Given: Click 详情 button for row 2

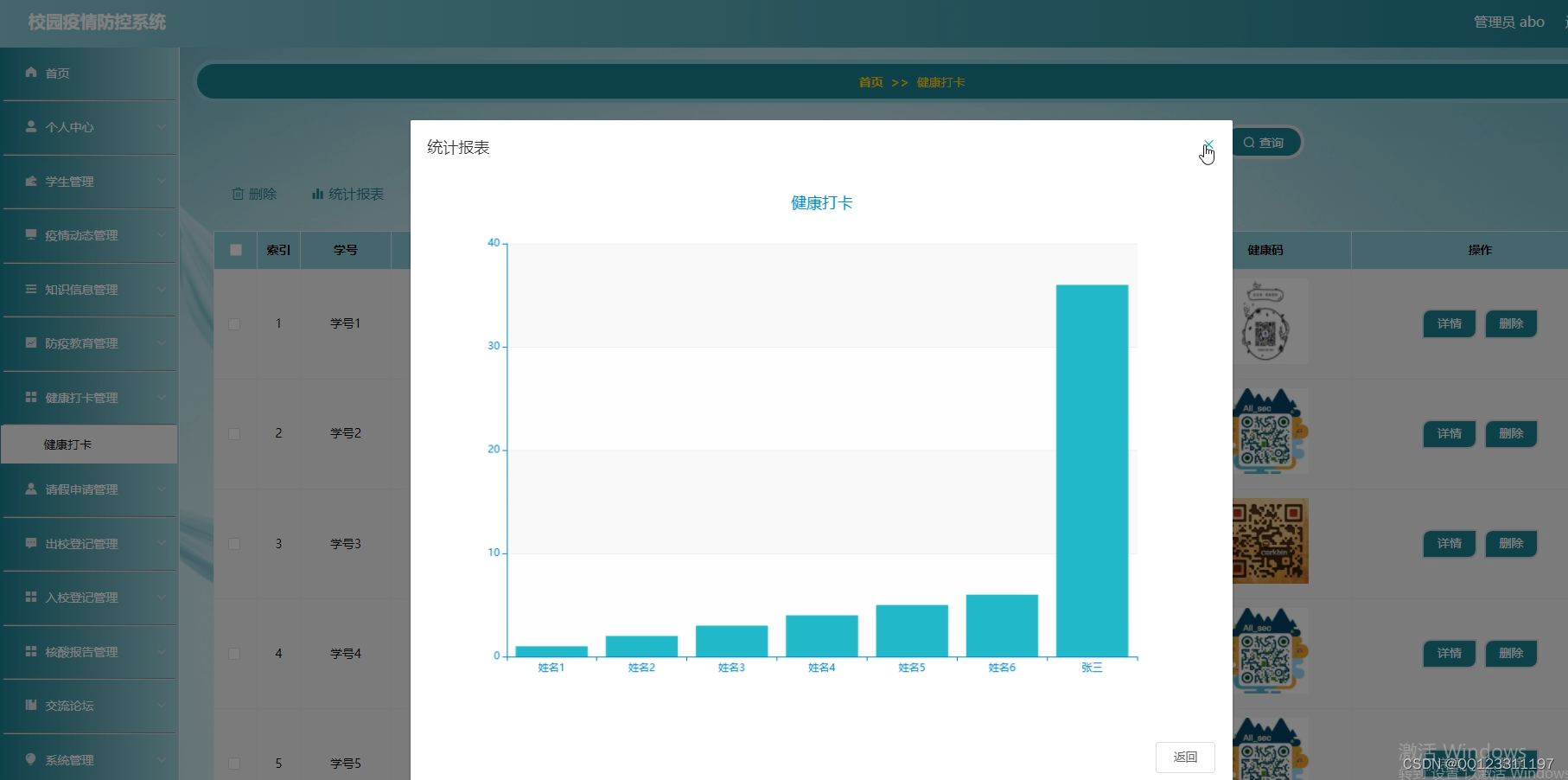Looking at the screenshot, I should (x=1450, y=433).
